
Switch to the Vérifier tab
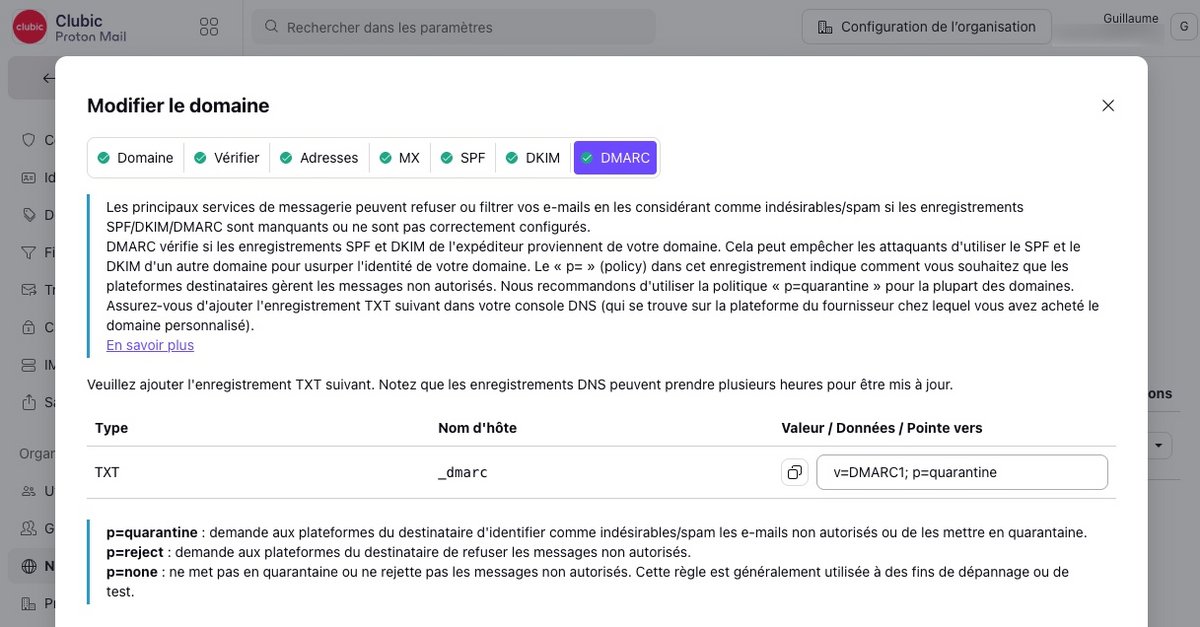[227, 158]
